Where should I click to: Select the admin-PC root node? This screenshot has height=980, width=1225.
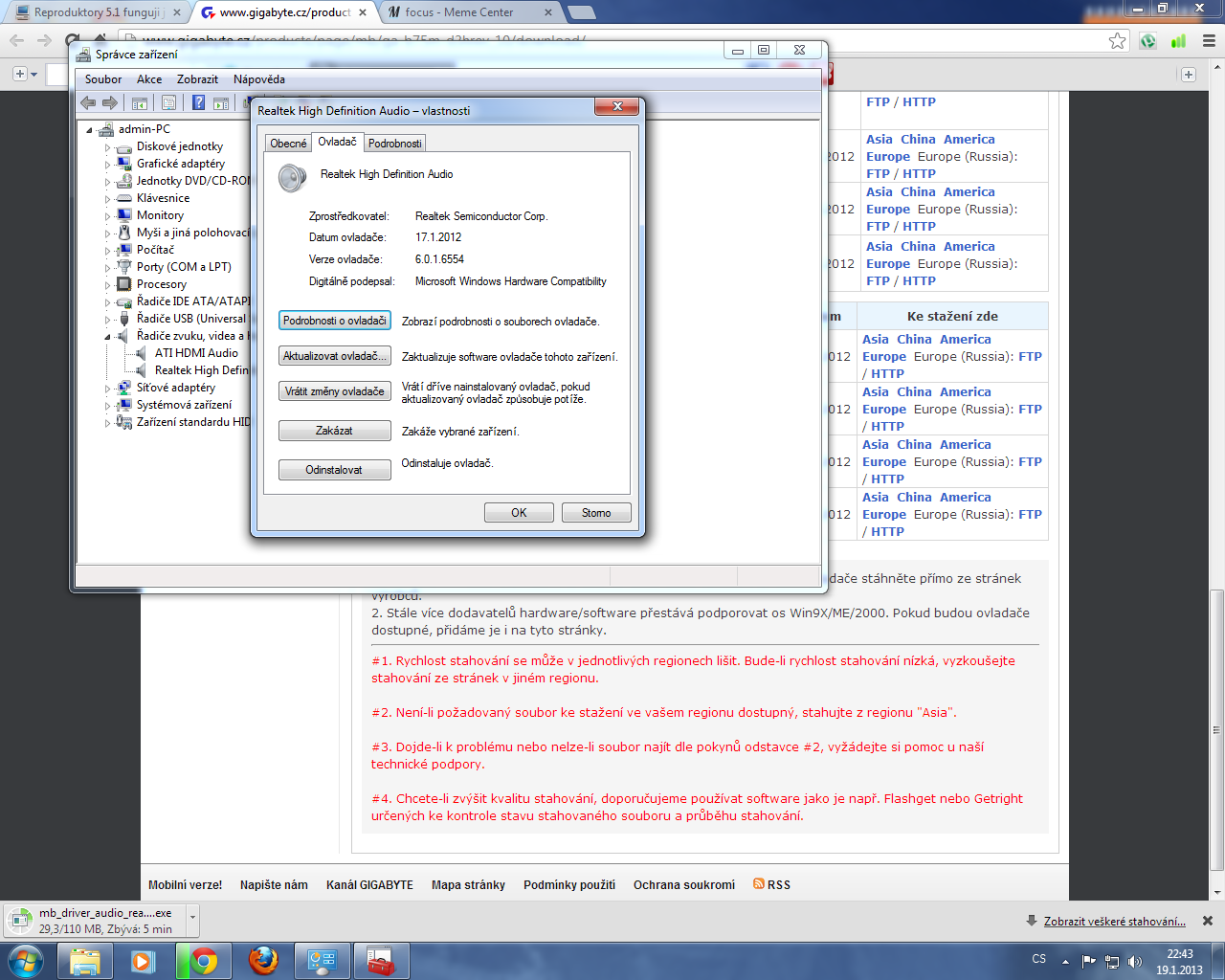(145, 129)
